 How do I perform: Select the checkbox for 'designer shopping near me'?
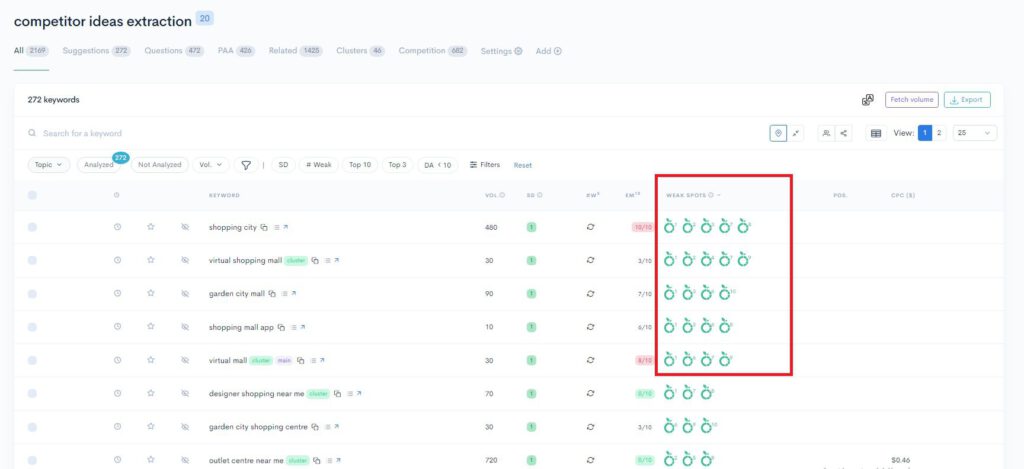pos(32,393)
